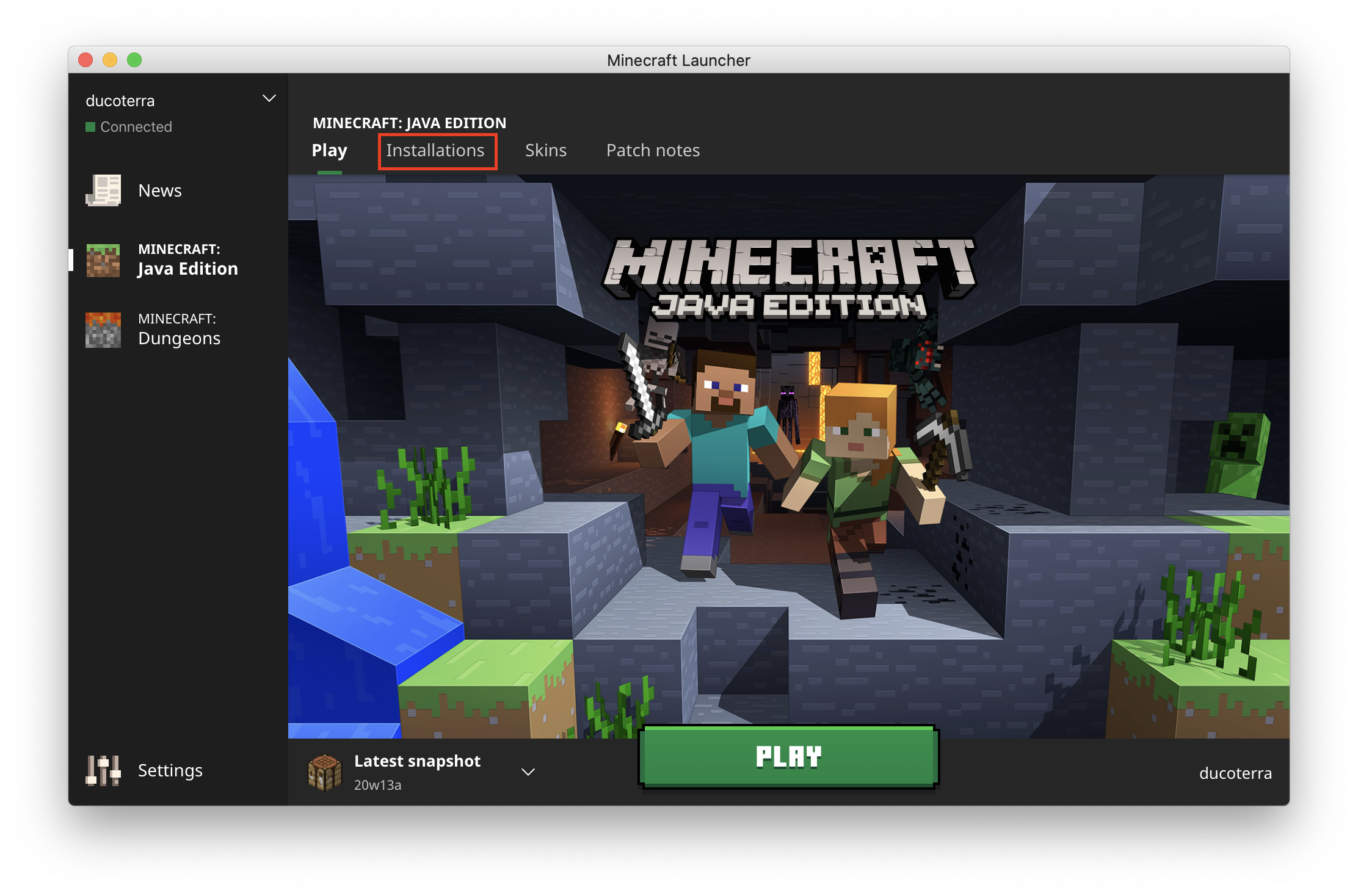The image size is (1358, 896).
Task: Switch to the Installations tab
Action: 435,151
